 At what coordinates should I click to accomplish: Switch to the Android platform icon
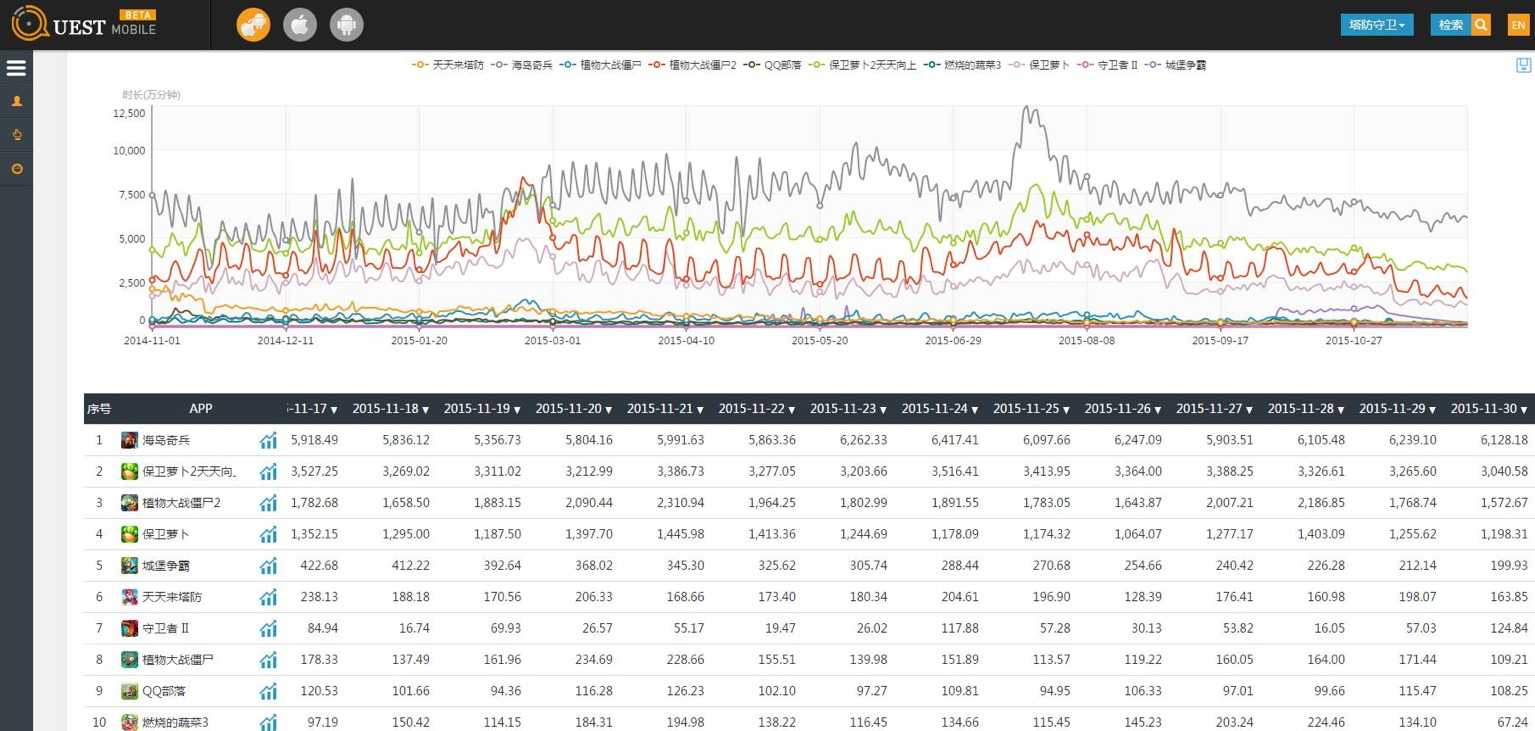point(347,25)
